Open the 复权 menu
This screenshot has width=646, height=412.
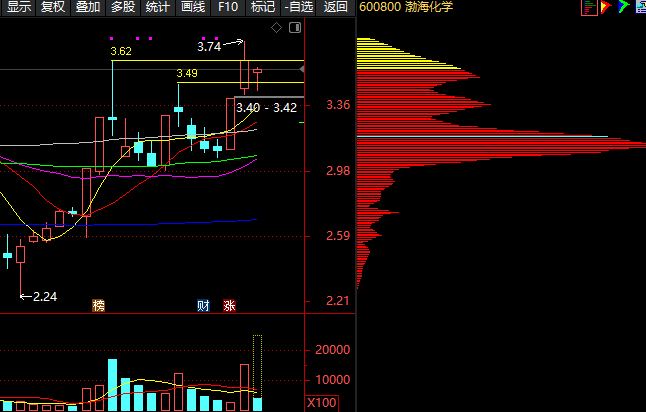point(53,7)
